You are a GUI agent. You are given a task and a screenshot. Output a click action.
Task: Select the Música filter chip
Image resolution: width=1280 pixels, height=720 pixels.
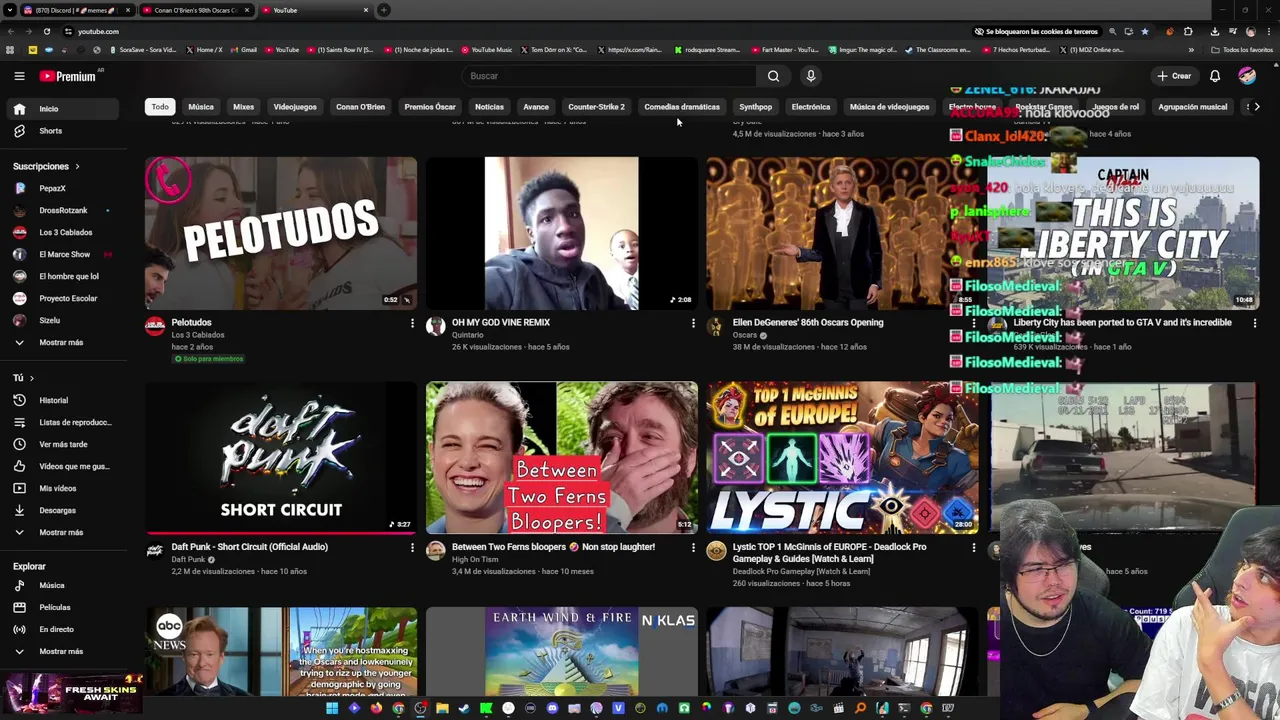tap(201, 107)
